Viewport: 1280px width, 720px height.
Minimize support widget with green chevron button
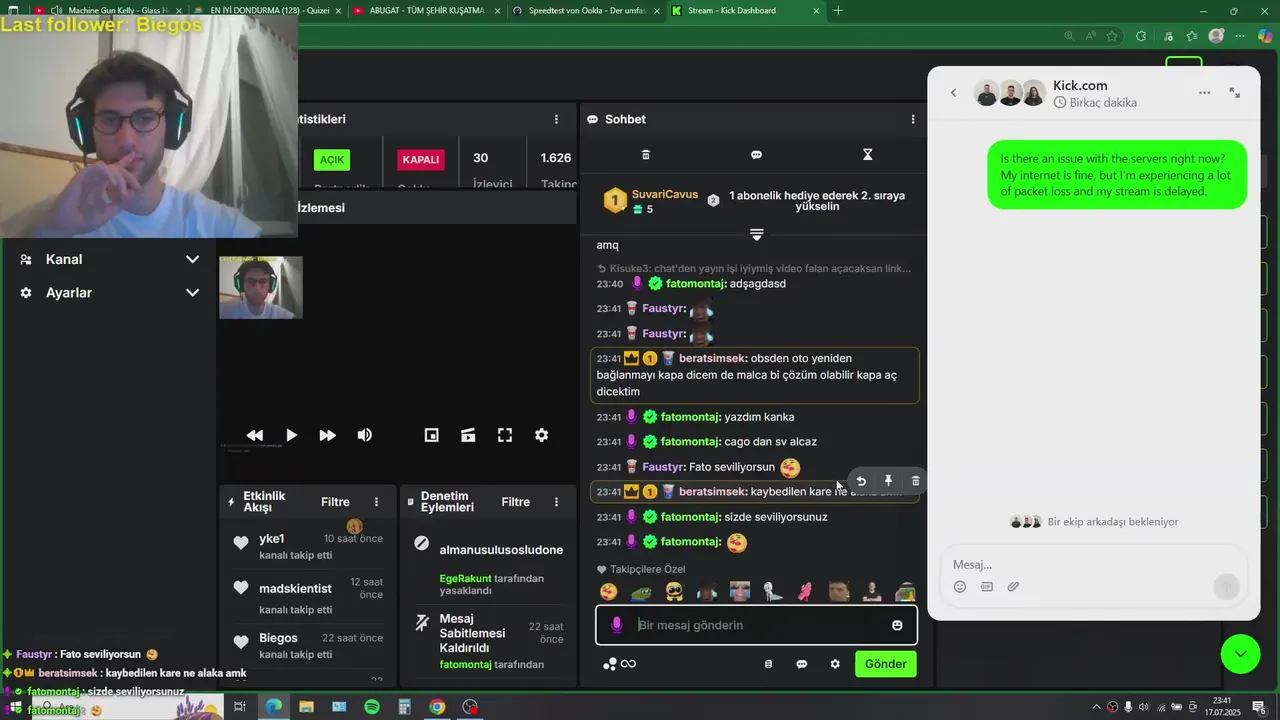click(1240, 654)
